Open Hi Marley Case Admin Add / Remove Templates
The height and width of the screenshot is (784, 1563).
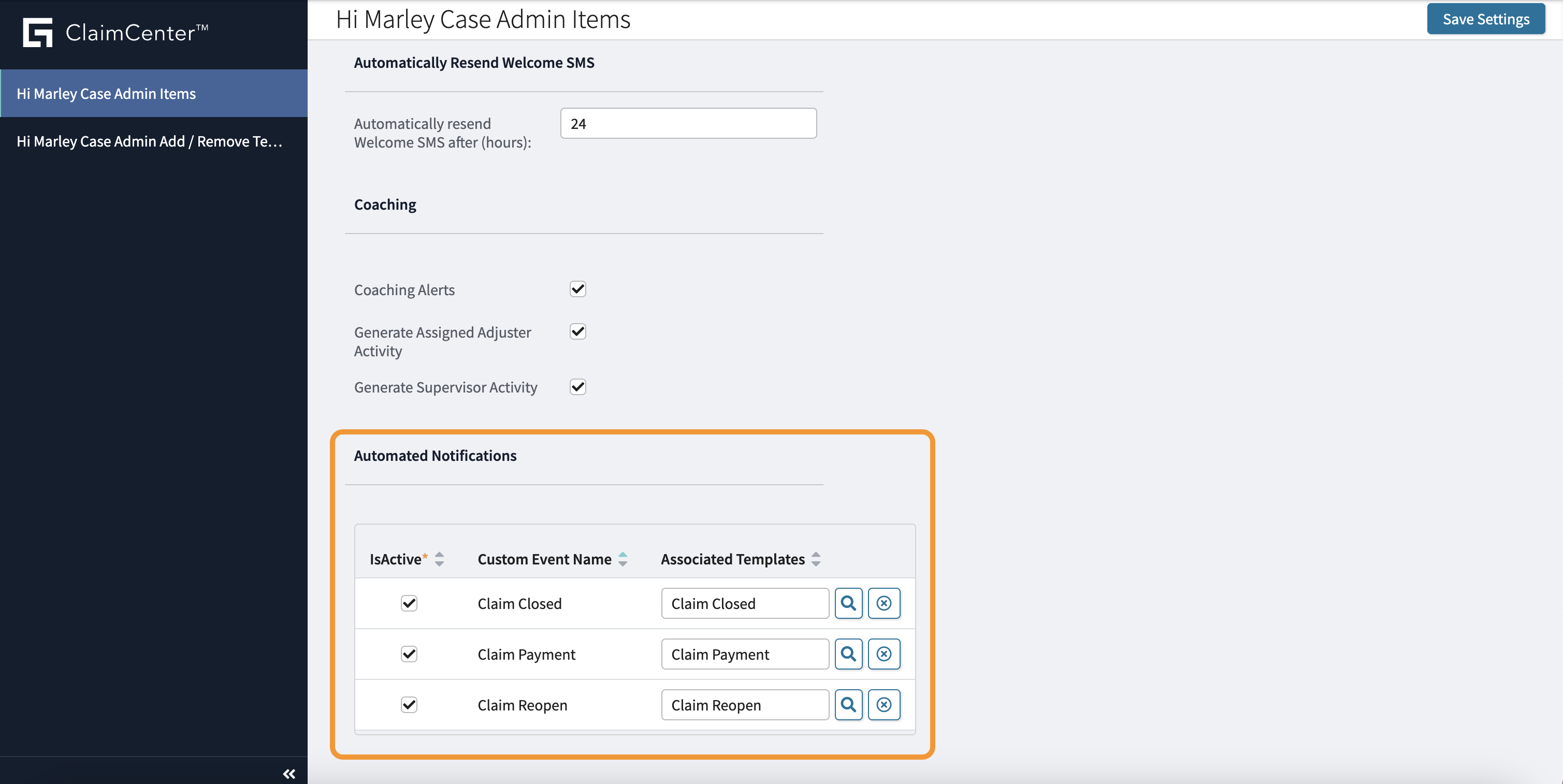(x=149, y=141)
